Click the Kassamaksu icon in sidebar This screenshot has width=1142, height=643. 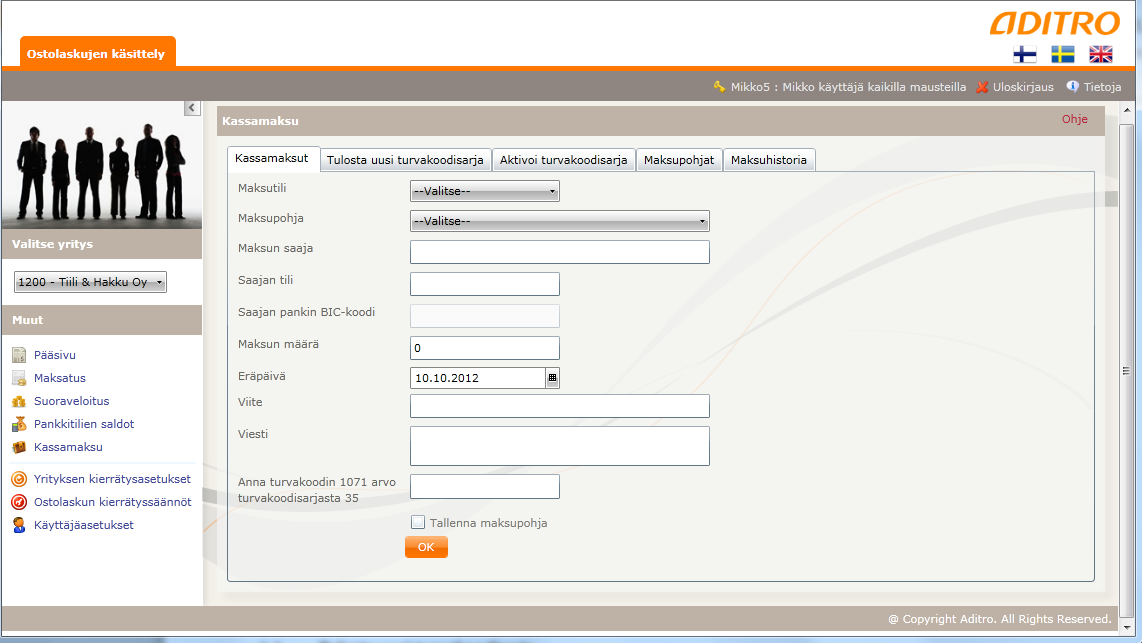coord(19,447)
